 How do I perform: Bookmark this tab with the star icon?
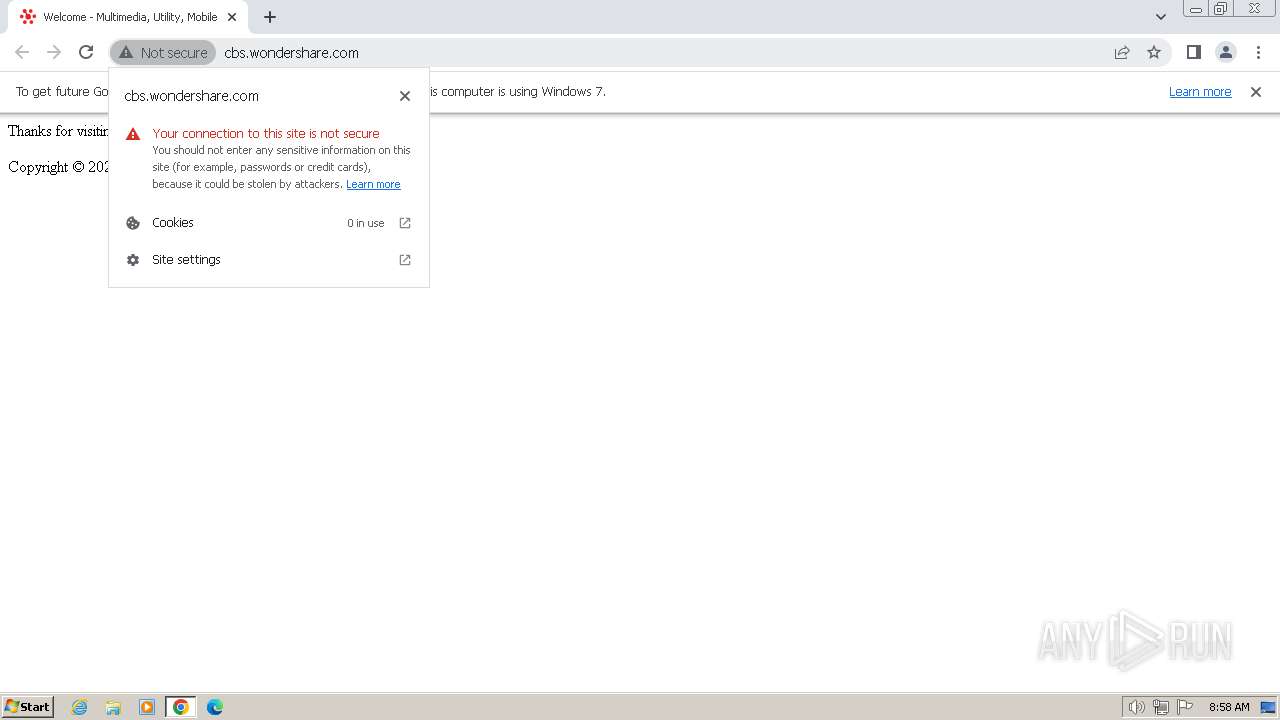pyautogui.click(x=1154, y=52)
